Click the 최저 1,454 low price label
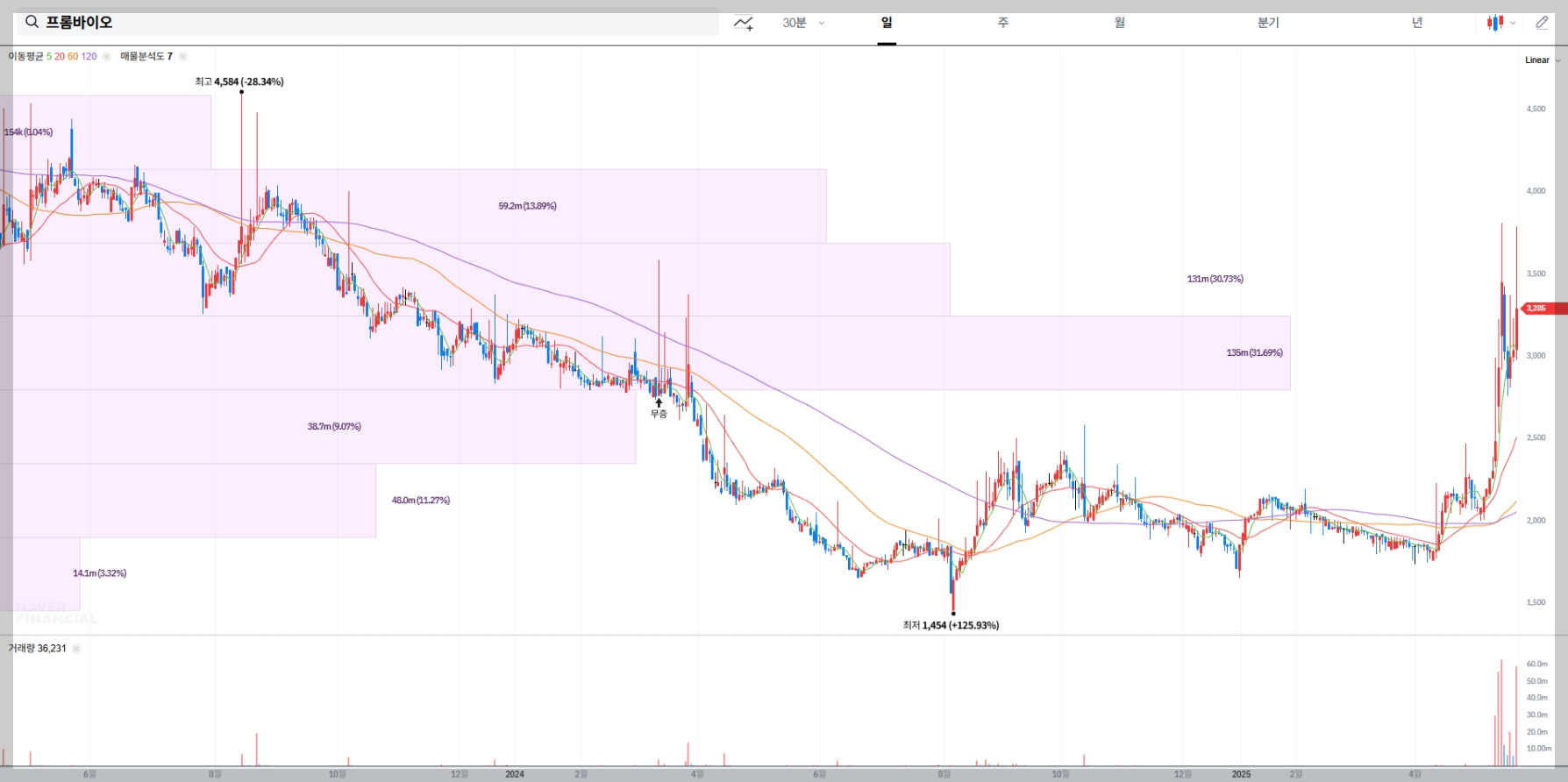Image resolution: width=1568 pixels, height=782 pixels. [x=951, y=625]
